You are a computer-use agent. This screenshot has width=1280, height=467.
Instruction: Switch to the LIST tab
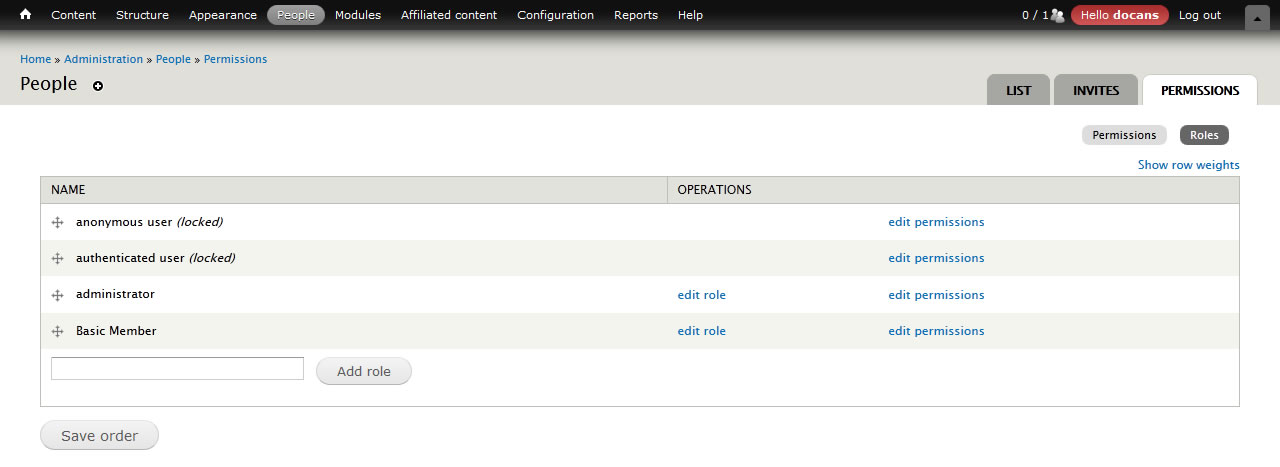coord(1018,90)
